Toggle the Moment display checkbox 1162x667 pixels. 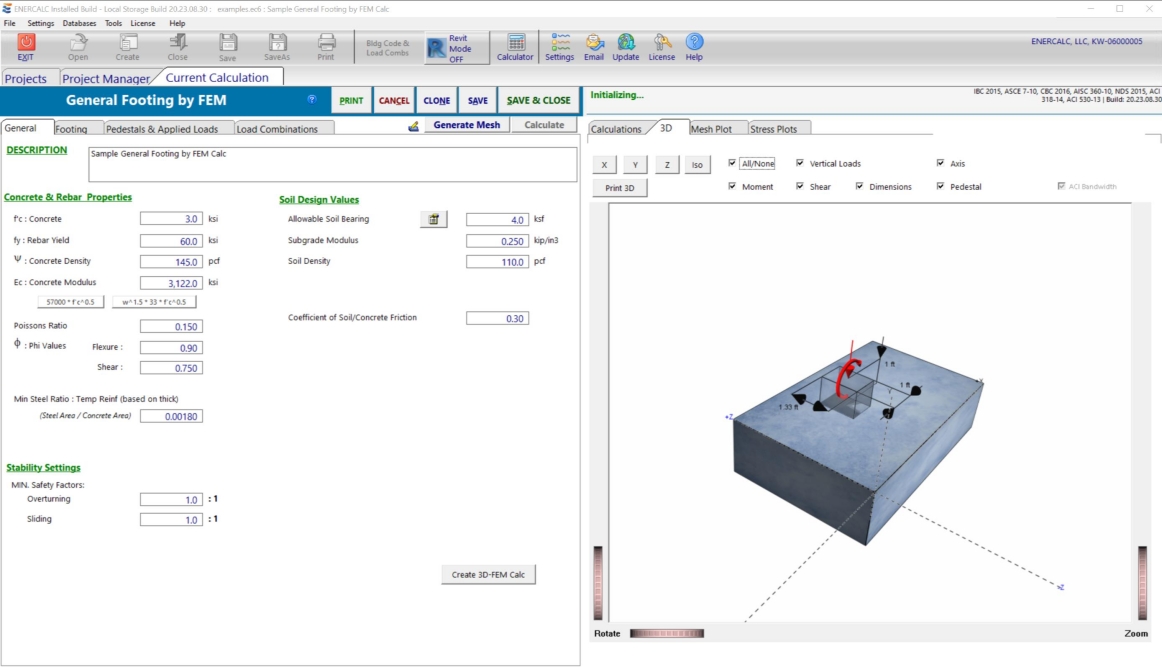coord(733,186)
